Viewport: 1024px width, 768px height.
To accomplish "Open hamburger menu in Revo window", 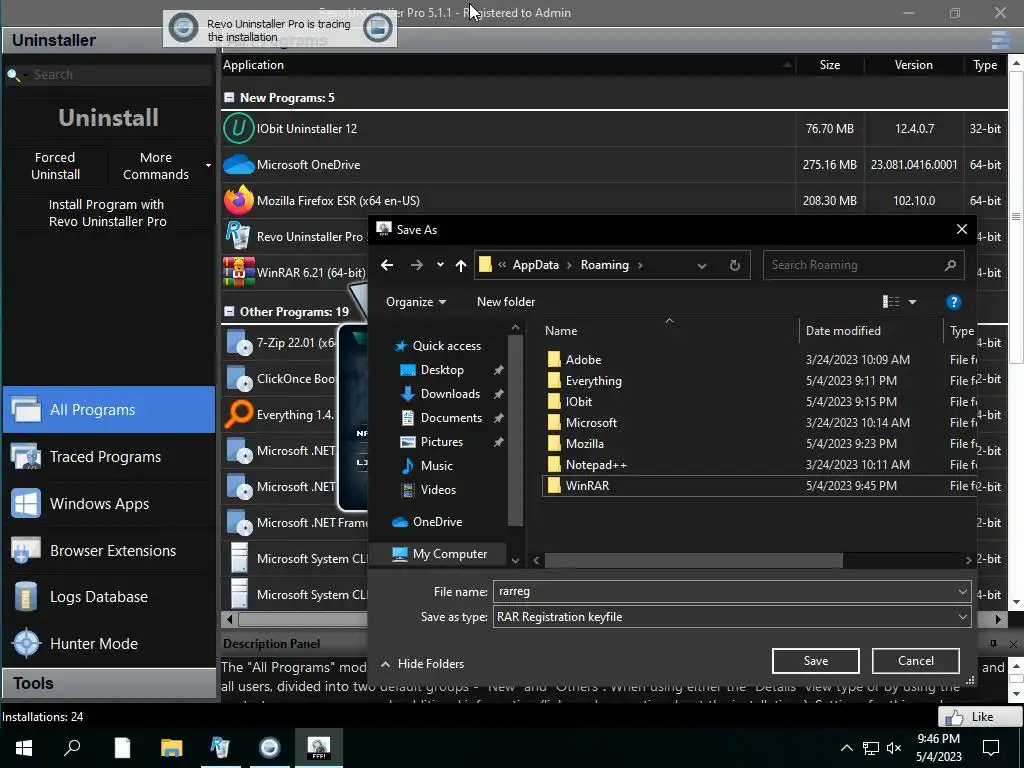I will point(1000,40).
